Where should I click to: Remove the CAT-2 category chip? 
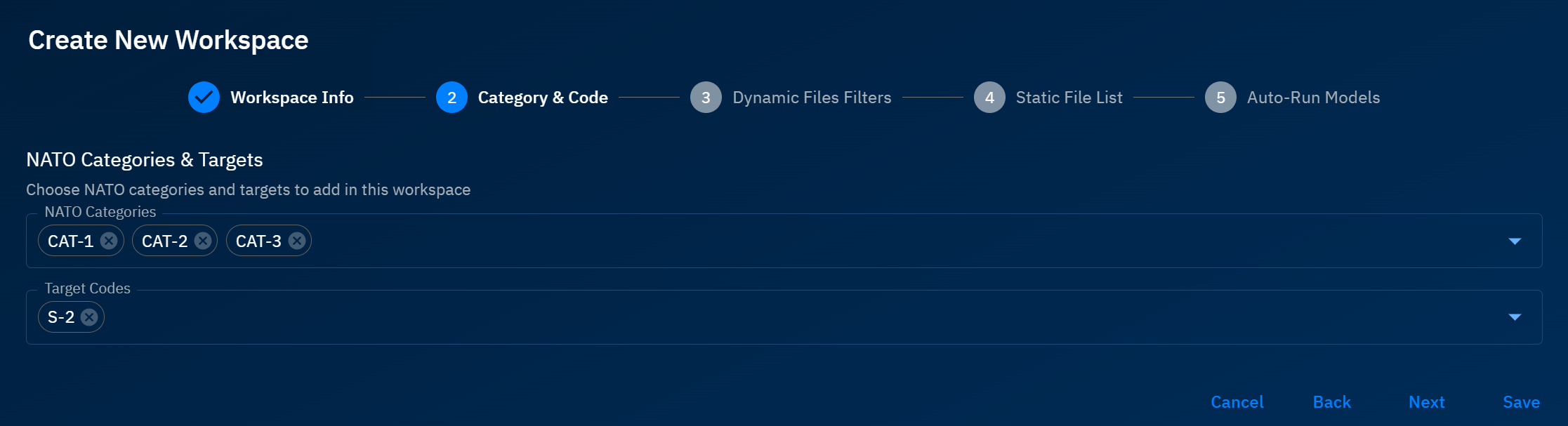pyautogui.click(x=203, y=241)
